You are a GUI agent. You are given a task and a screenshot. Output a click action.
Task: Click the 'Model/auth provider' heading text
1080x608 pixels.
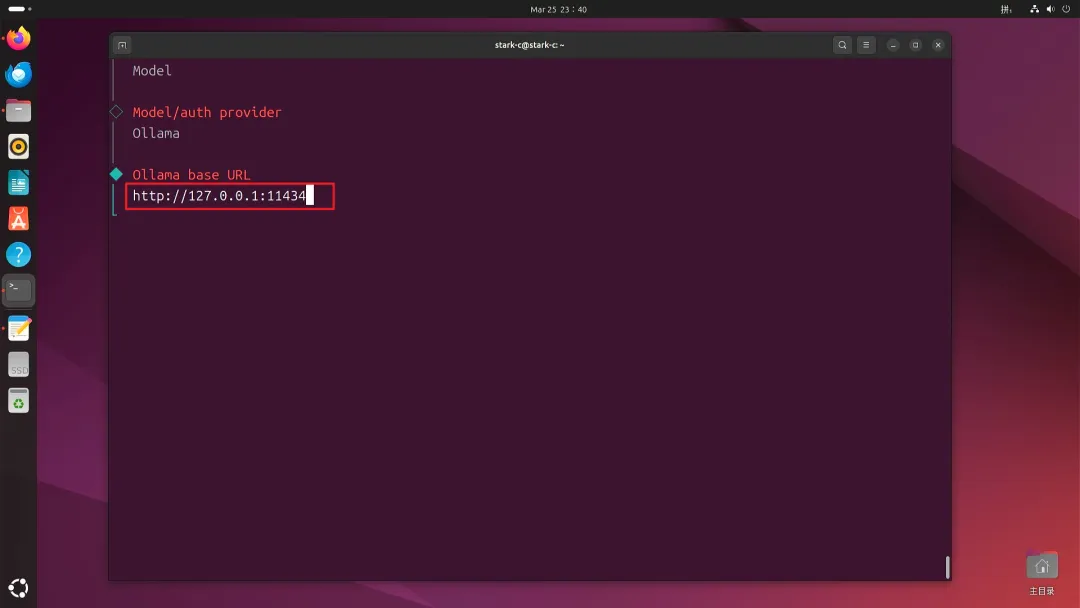(x=207, y=112)
